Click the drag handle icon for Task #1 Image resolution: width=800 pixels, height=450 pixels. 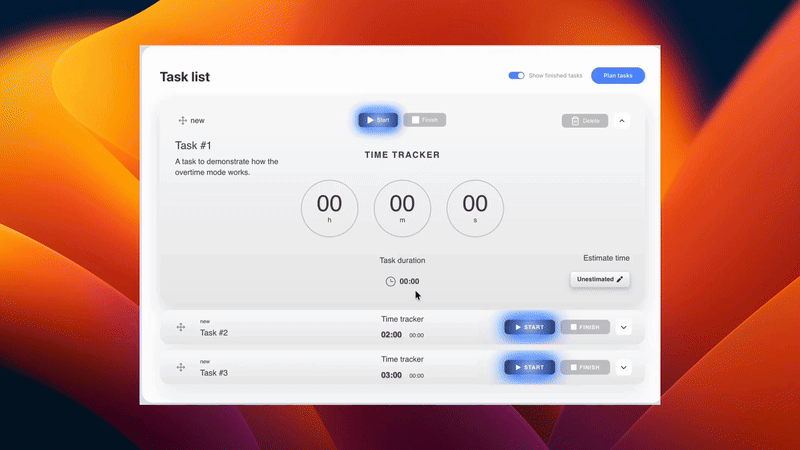tap(182, 120)
